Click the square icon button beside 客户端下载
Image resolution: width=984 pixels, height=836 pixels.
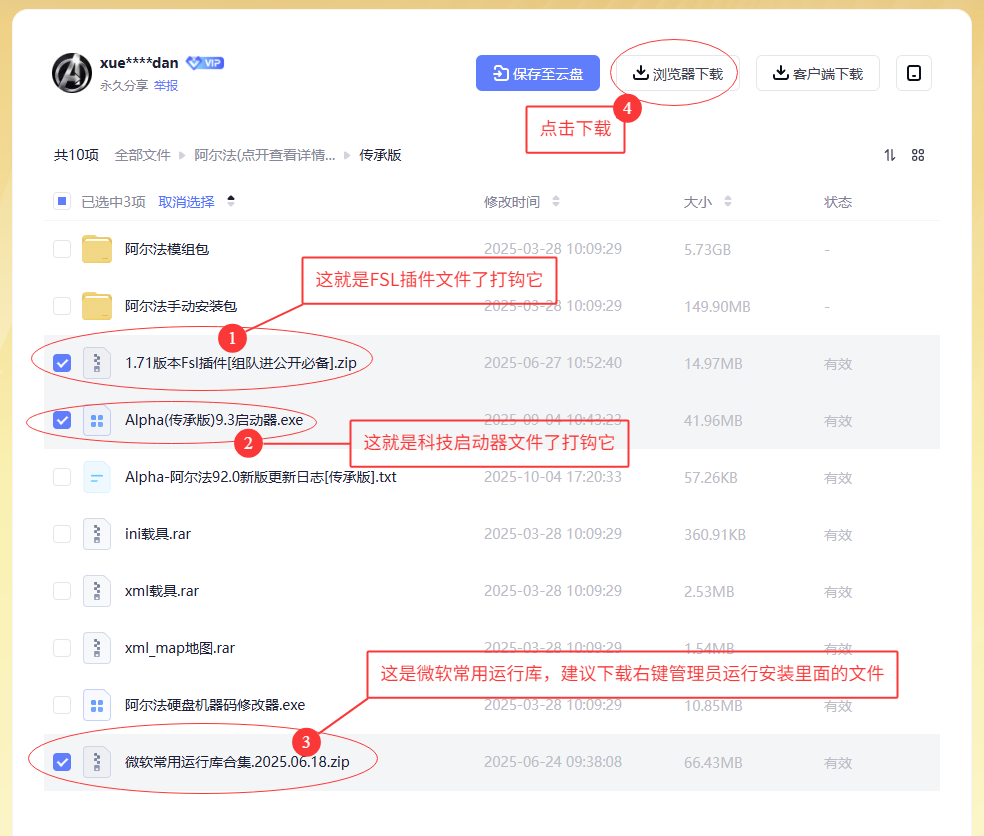tap(914, 73)
